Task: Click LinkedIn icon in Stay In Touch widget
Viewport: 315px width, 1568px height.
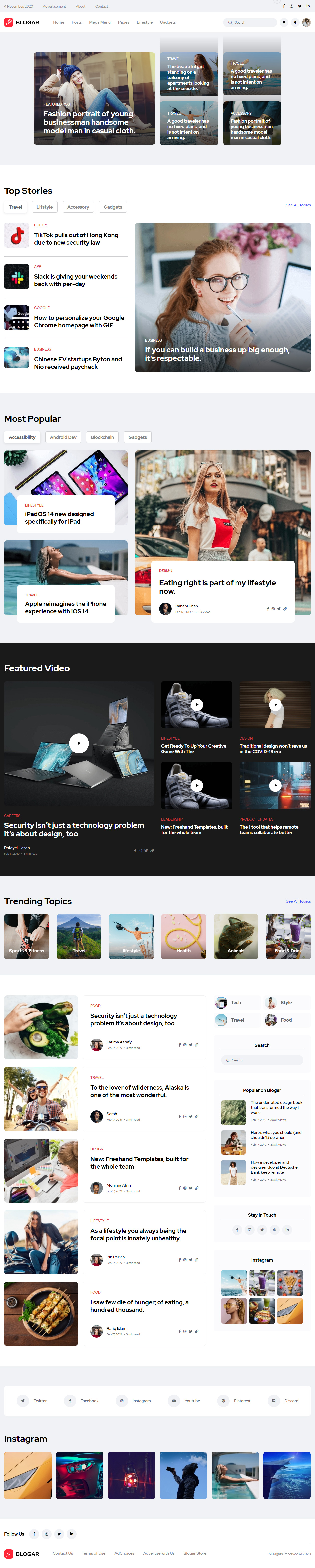Action: (287, 1230)
